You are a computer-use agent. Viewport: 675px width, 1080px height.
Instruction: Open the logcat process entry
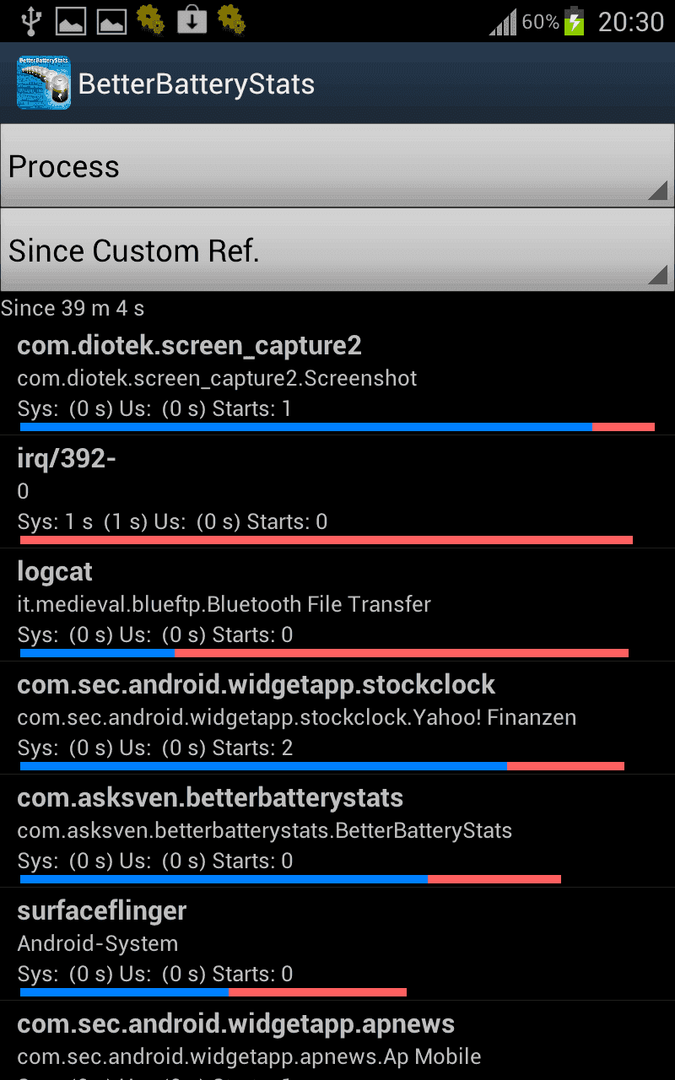[338, 605]
